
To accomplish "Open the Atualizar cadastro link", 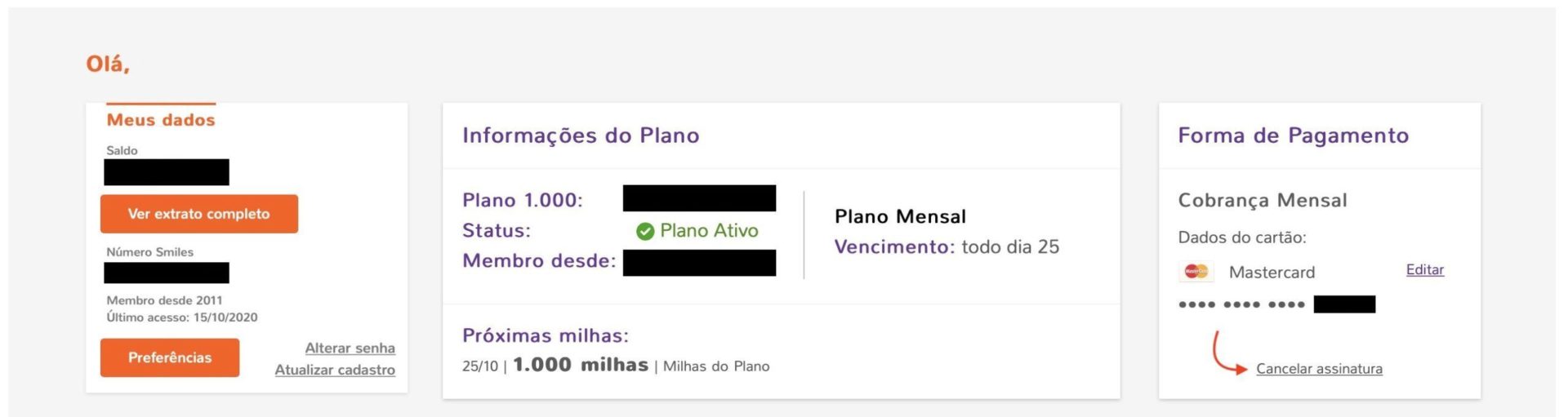I will [x=335, y=370].
